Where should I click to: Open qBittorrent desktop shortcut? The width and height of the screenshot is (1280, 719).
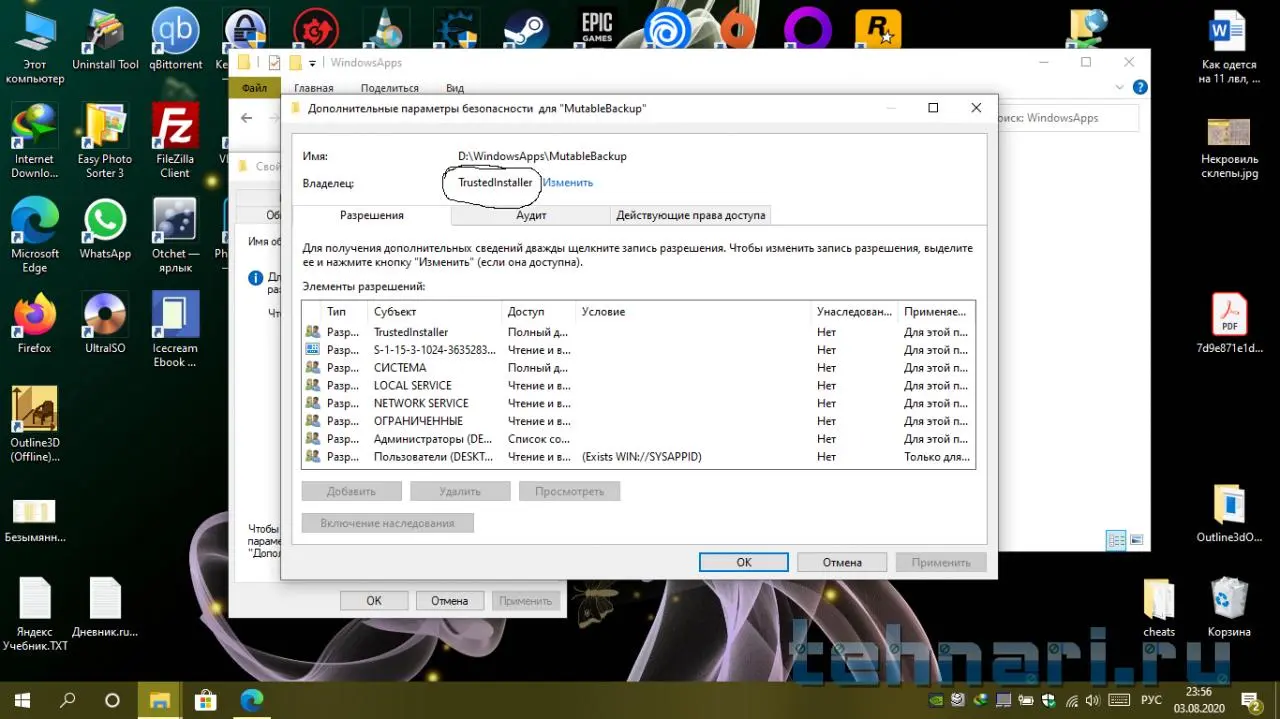pyautogui.click(x=175, y=40)
